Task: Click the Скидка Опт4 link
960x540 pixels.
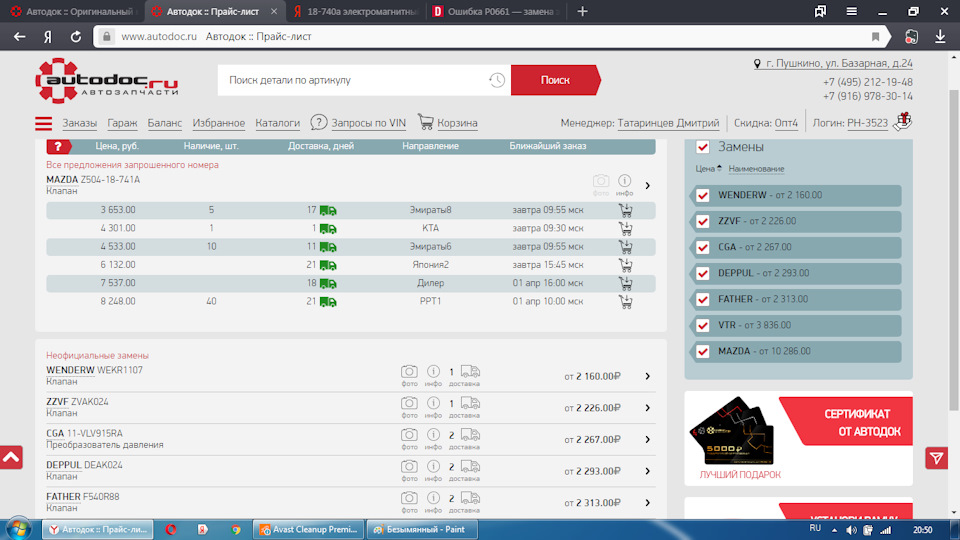Action: tap(786, 123)
